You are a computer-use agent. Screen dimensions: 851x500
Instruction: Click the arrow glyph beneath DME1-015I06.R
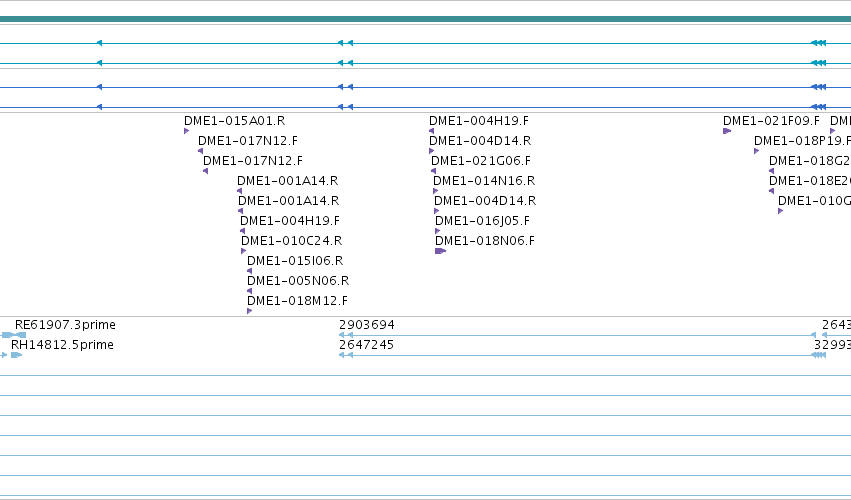point(250,271)
